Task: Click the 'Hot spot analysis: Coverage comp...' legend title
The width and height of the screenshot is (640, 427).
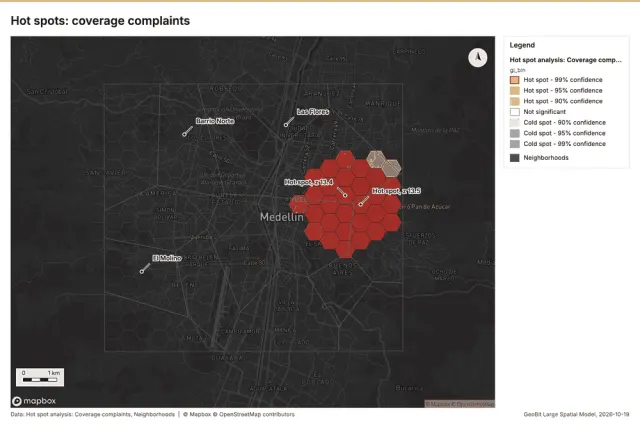Action: pos(565,60)
